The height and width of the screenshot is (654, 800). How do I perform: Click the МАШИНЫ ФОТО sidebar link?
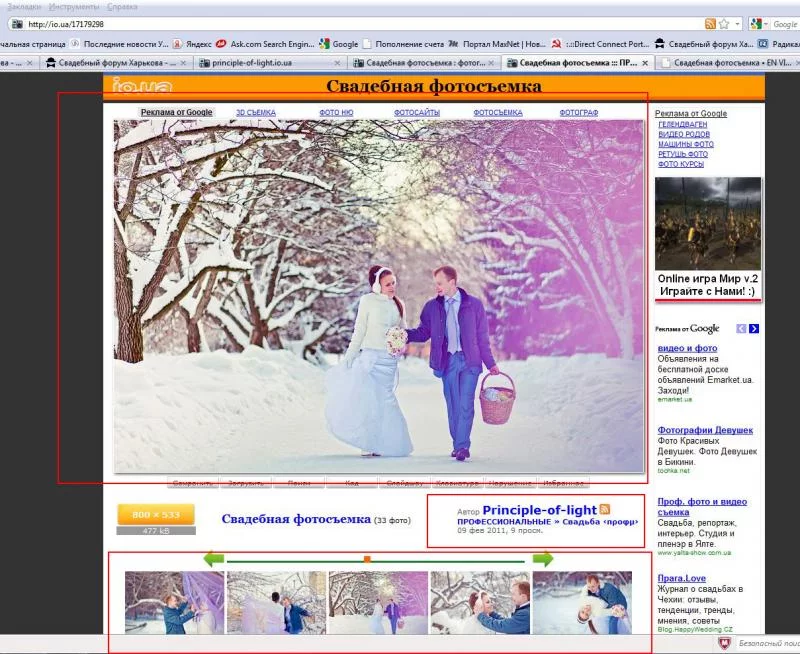[686, 144]
